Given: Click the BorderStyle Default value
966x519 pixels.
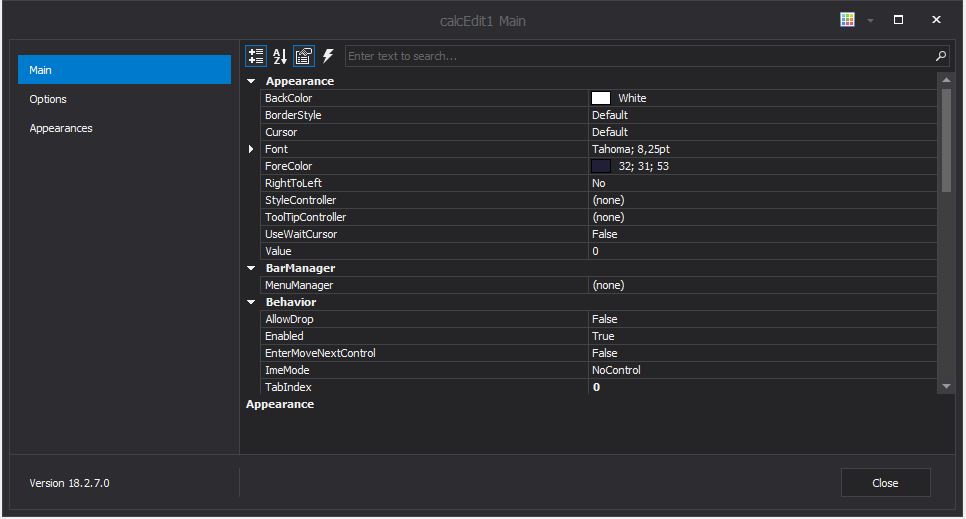Looking at the screenshot, I should 610,115.
